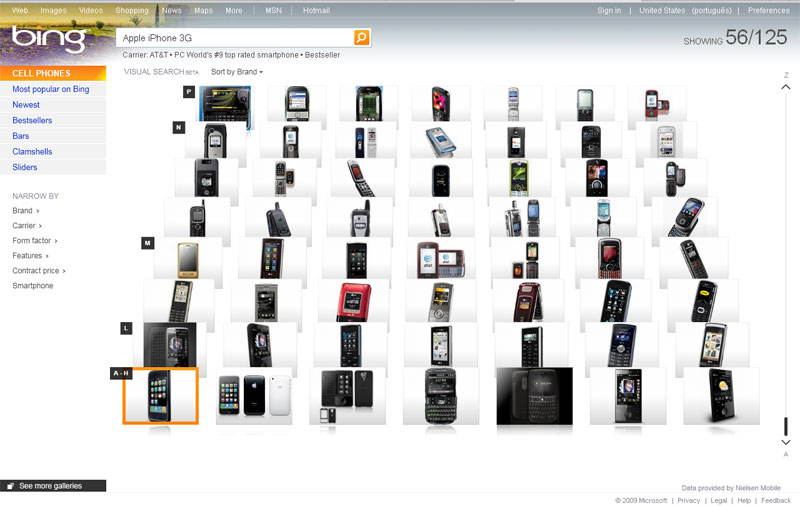Click the VISUAL SEARCH beta label
The height and width of the screenshot is (506, 800).
tap(161, 72)
